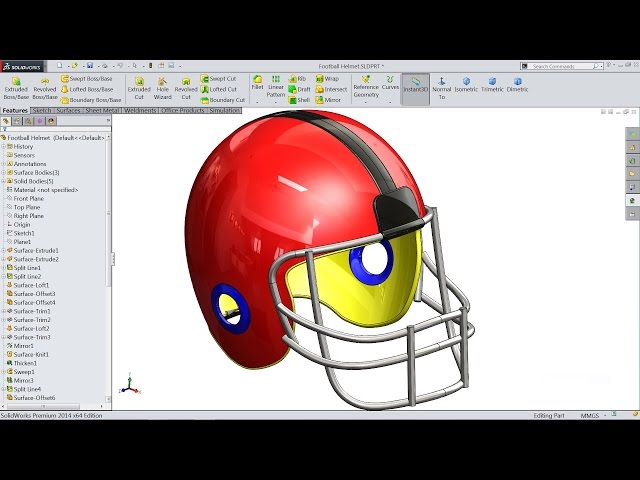Open the Hole Wizard
640x480 pixels.
point(162,88)
